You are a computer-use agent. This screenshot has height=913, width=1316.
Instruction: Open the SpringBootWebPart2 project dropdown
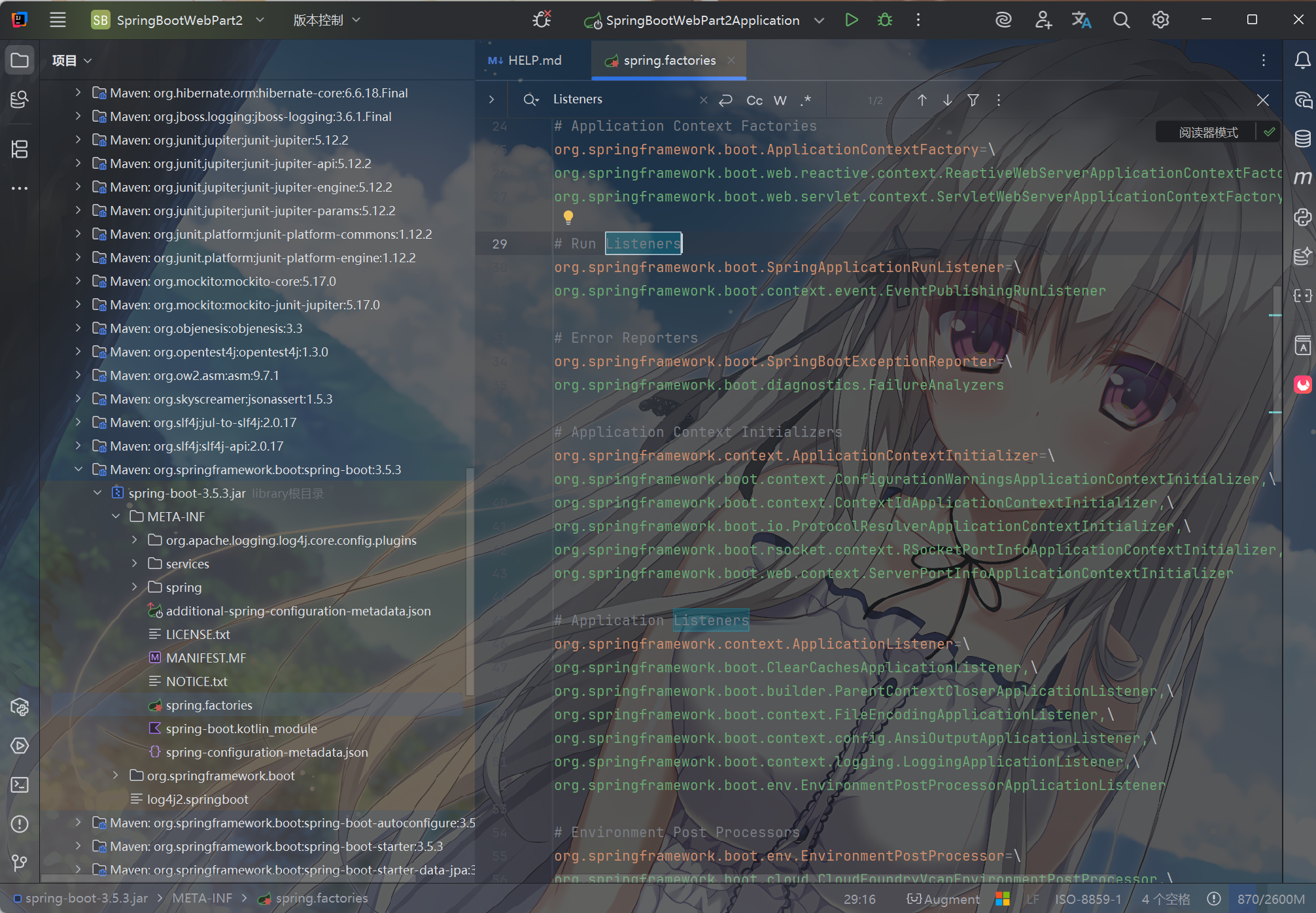178,20
